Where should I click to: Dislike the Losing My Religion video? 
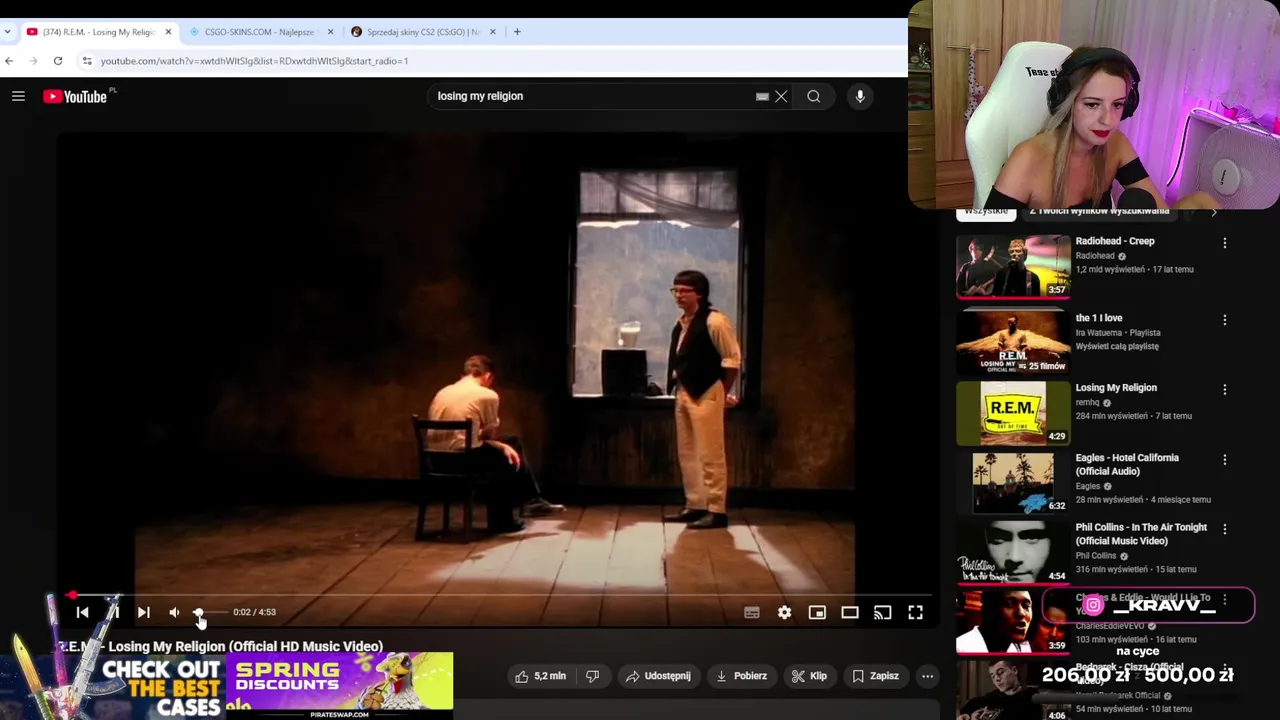point(592,676)
